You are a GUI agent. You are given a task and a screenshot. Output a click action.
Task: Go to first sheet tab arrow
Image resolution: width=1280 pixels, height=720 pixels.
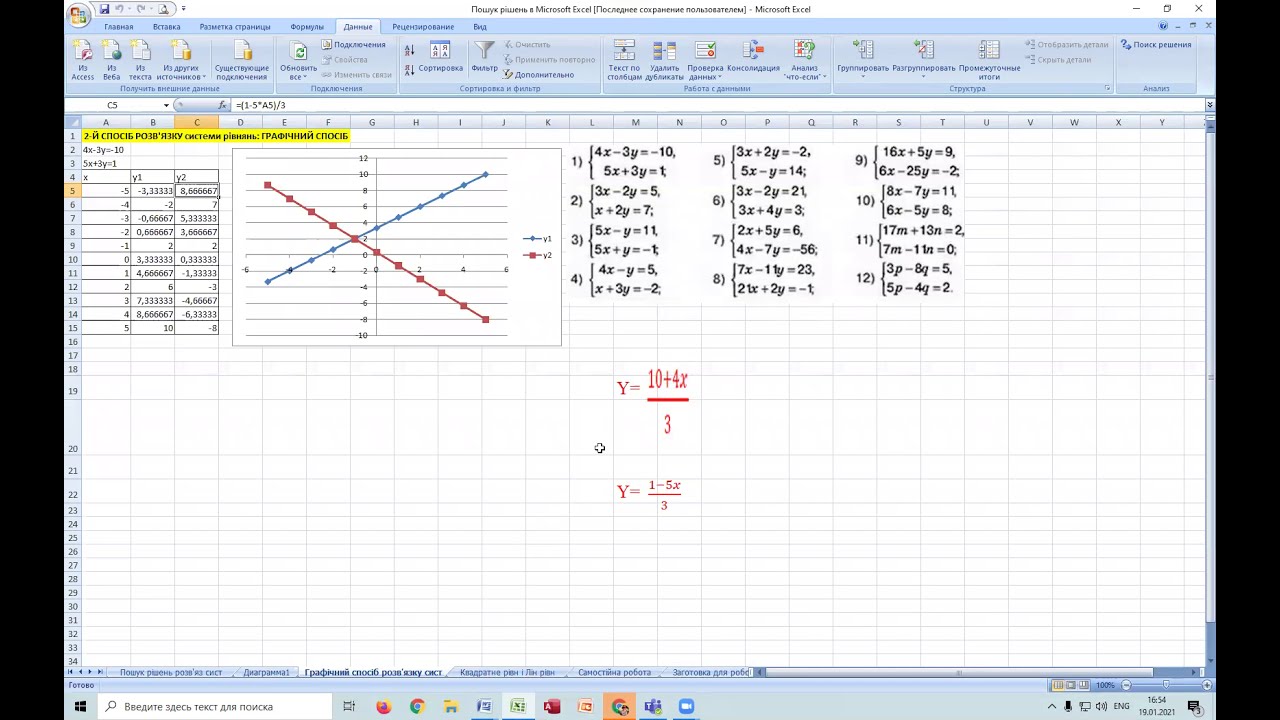tap(72, 672)
